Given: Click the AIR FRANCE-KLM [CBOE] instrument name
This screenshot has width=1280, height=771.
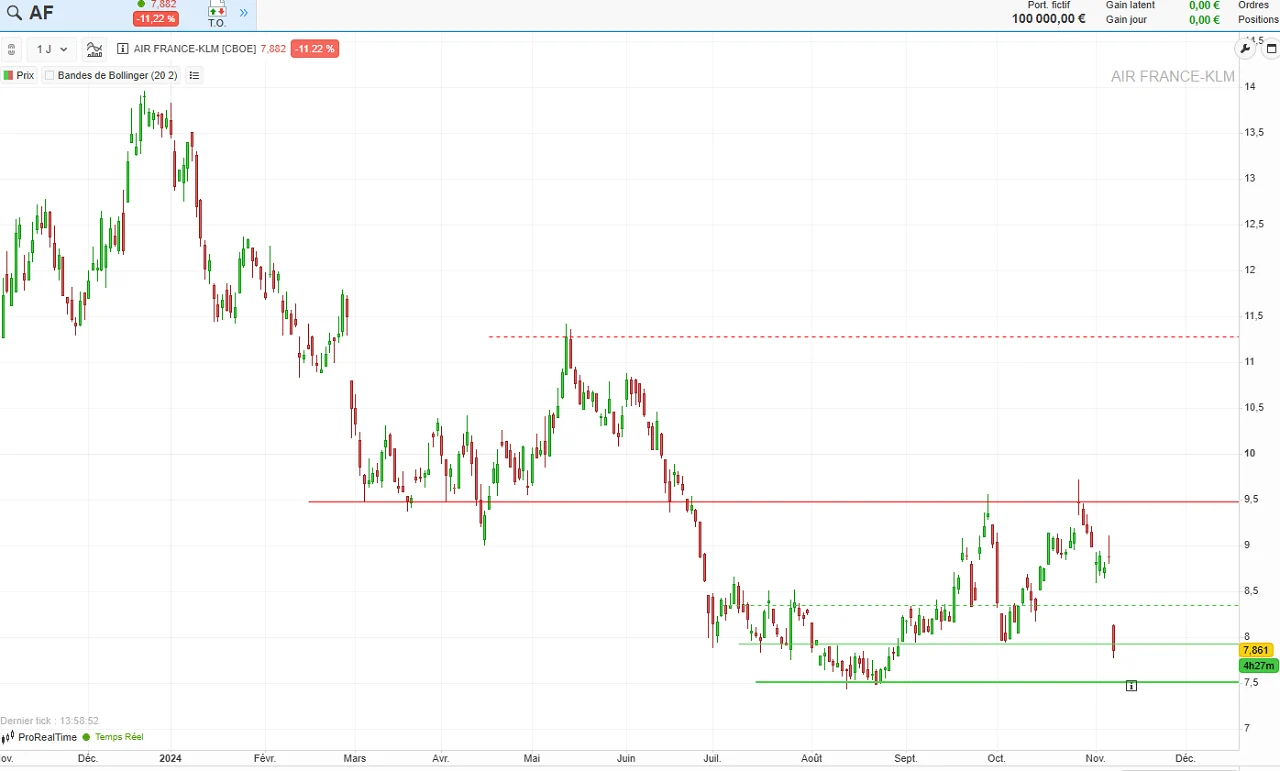Looking at the screenshot, I should click(x=195, y=49).
